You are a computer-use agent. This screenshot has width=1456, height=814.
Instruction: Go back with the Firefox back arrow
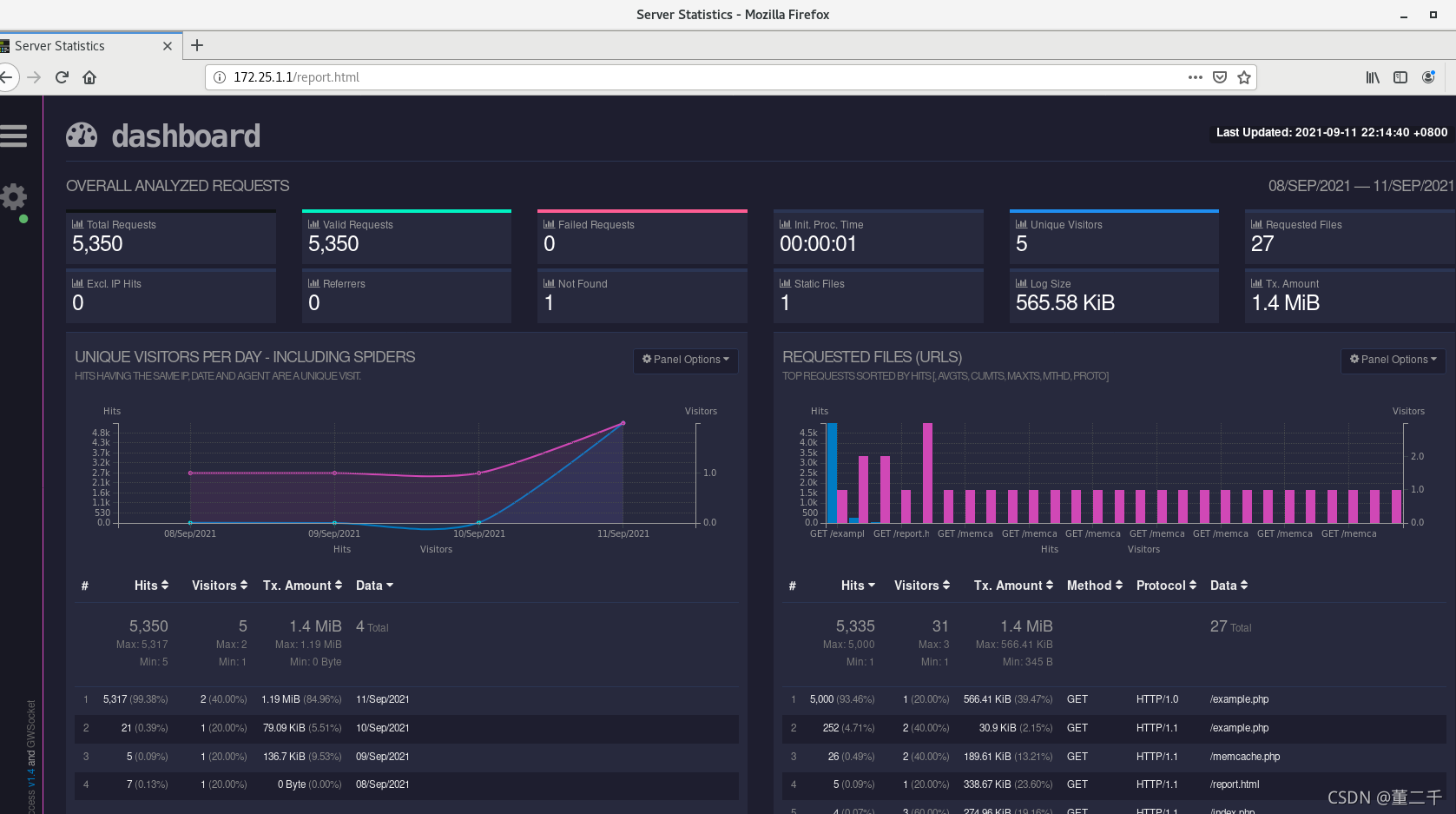point(6,77)
